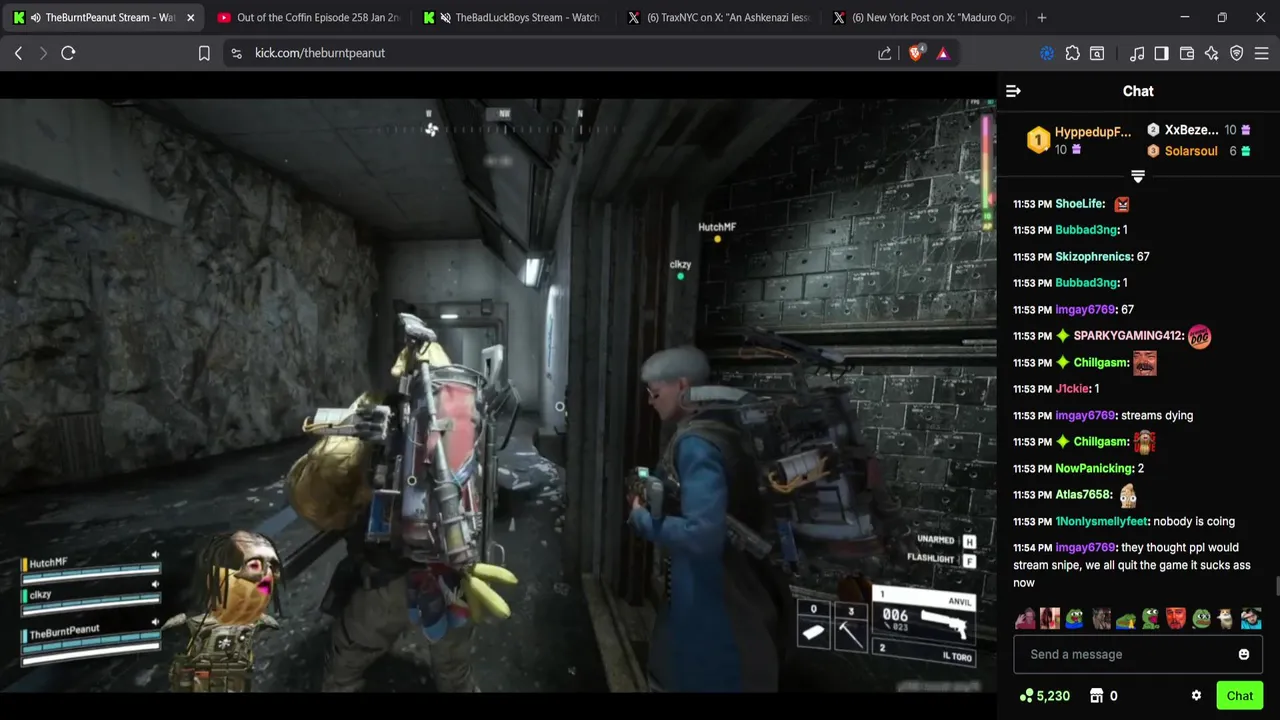Open blue circular extension icon
Image resolution: width=1280 pixels, height=720 pixels.
pos(1047,53)
